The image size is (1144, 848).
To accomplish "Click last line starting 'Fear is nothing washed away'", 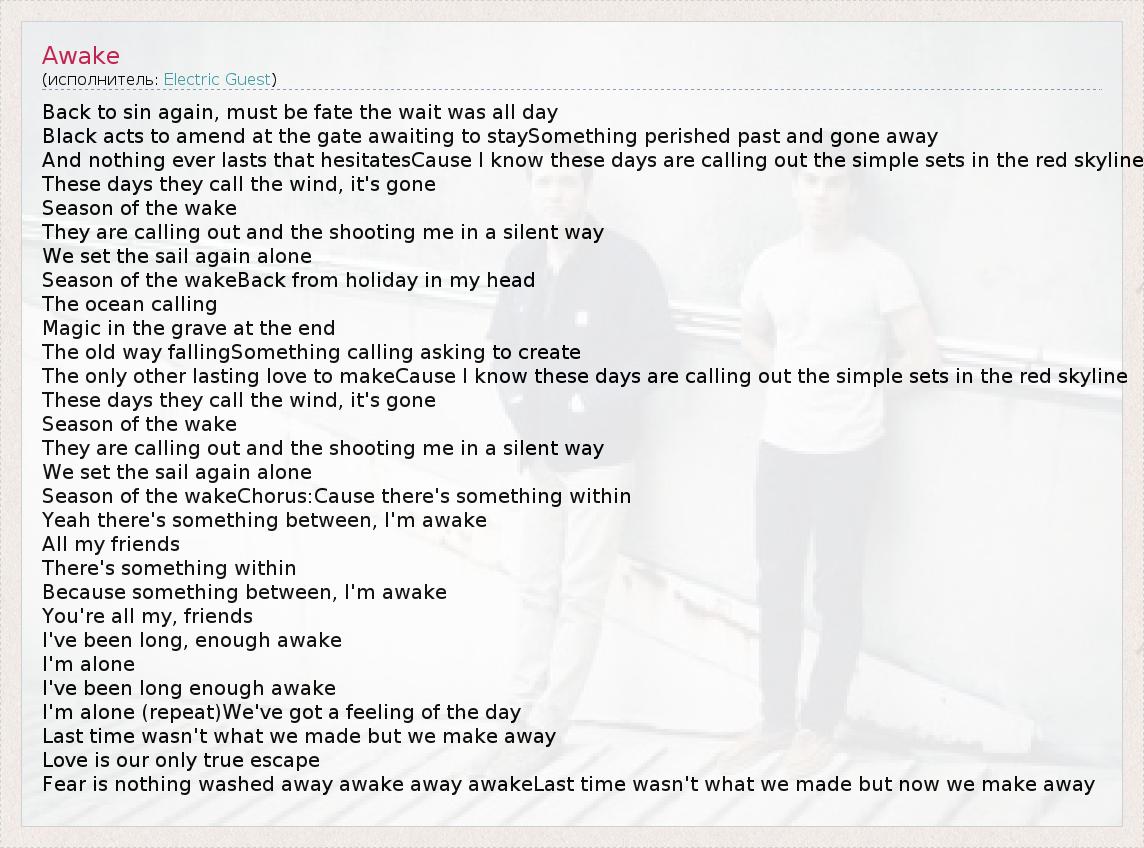I will pos(568,784).
